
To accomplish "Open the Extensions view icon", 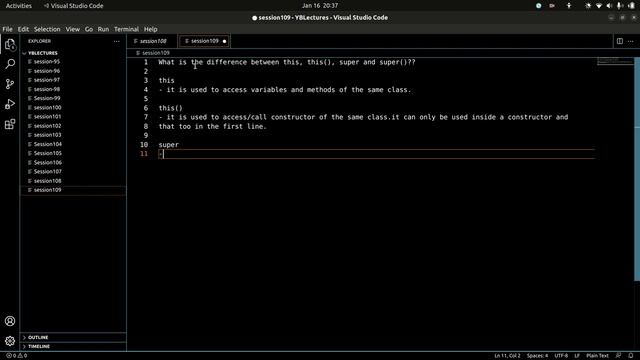I will click(10, 124).
